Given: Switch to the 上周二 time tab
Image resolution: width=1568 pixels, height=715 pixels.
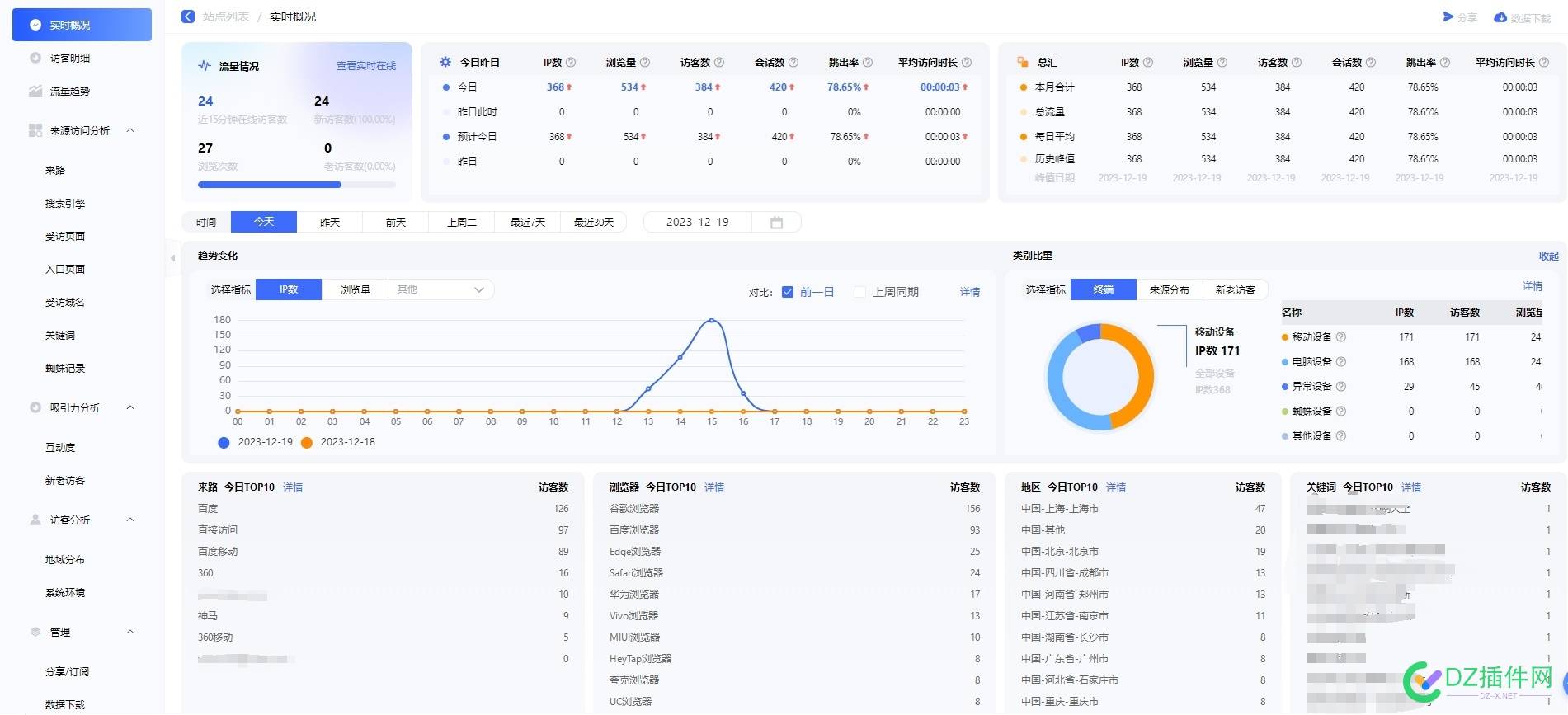Looking at the screenshot, I should 462,222.
